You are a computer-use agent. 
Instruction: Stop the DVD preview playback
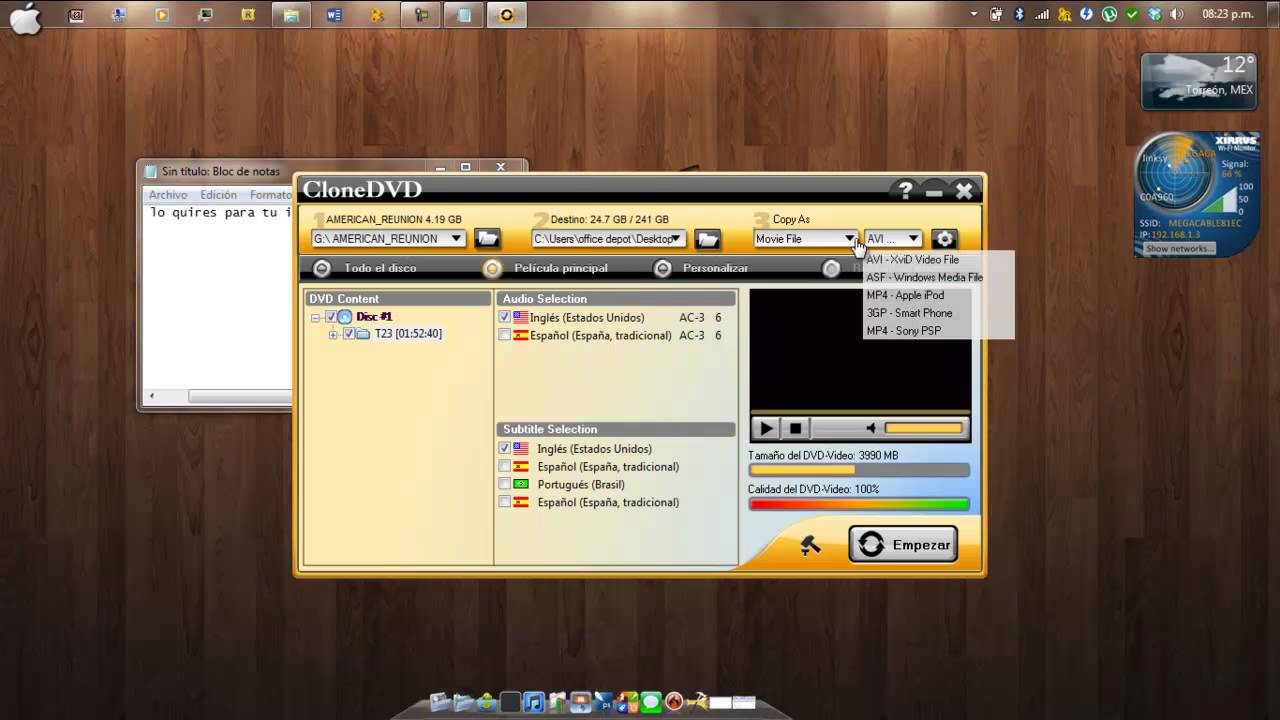coord(796,428)
